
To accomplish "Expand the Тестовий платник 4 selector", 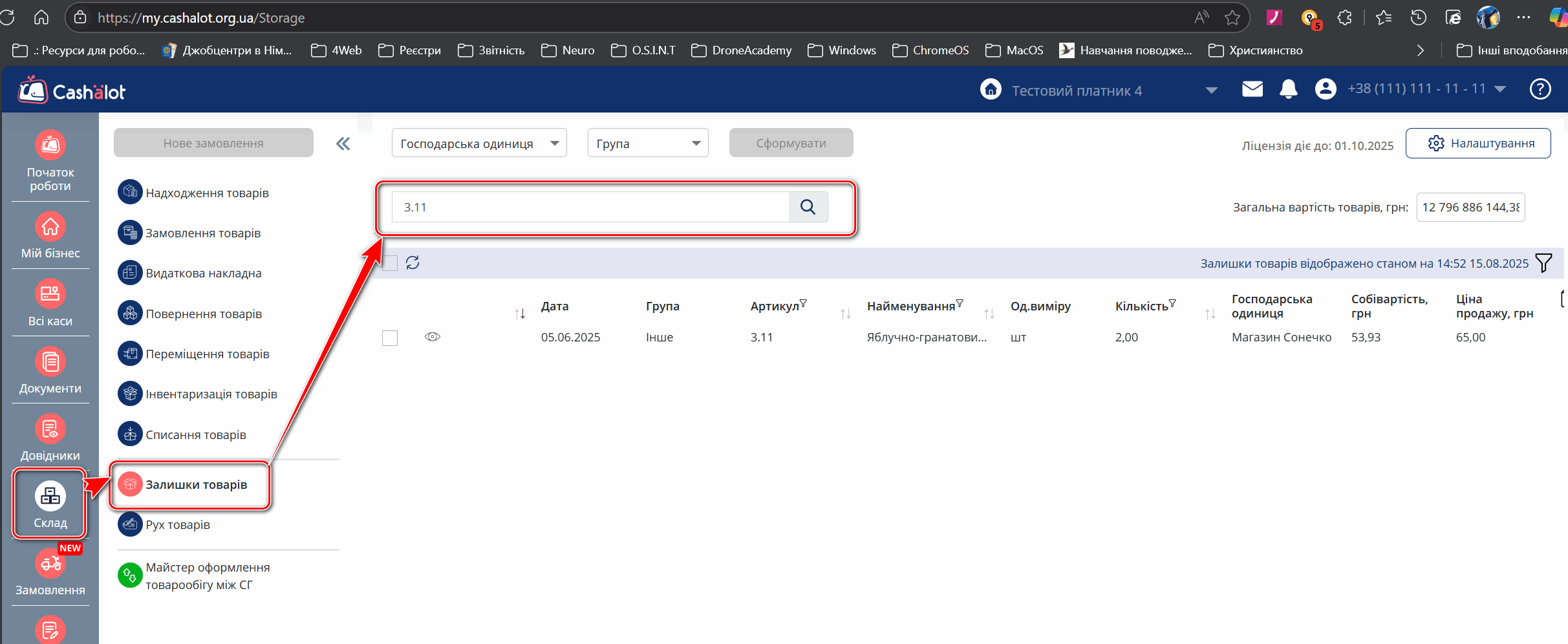I will click(x=1211, y=91).
